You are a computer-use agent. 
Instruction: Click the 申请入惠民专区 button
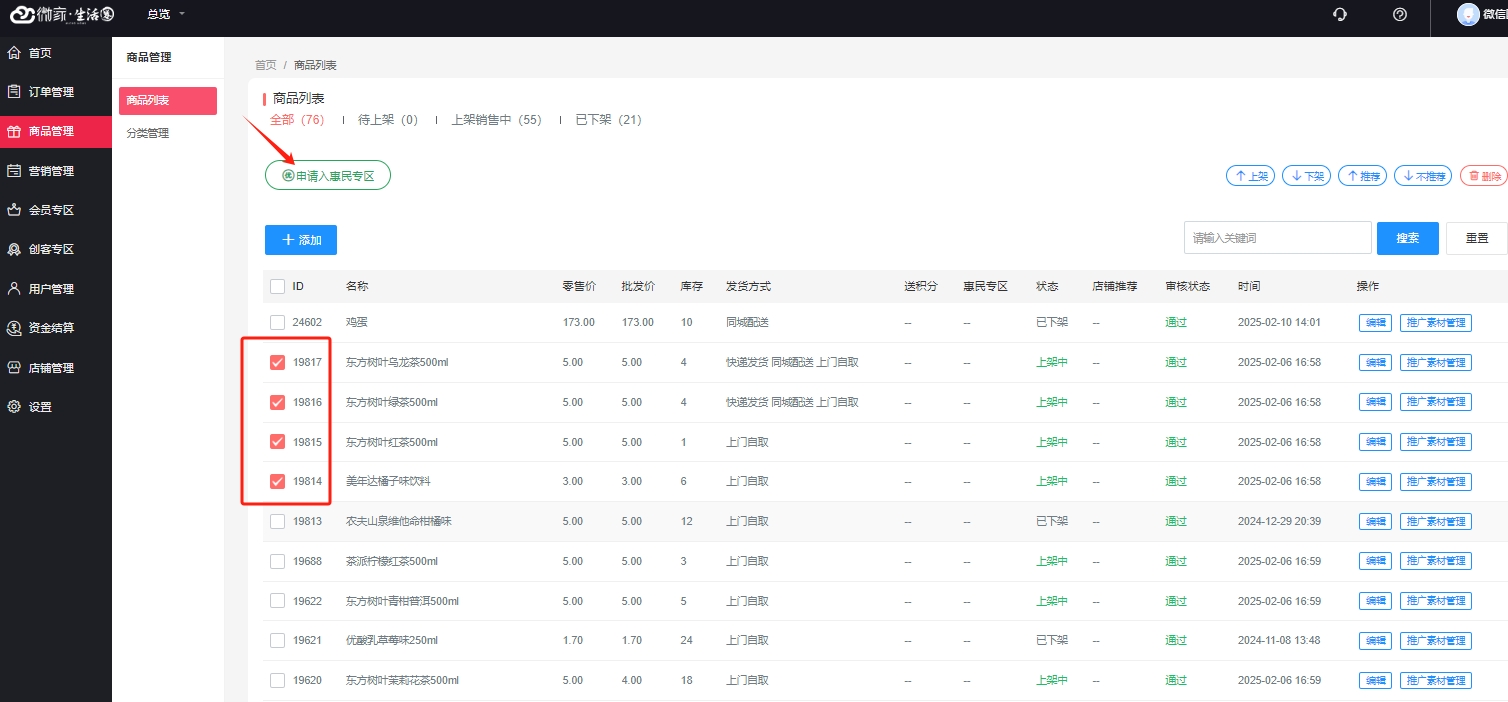coord(328,175)
